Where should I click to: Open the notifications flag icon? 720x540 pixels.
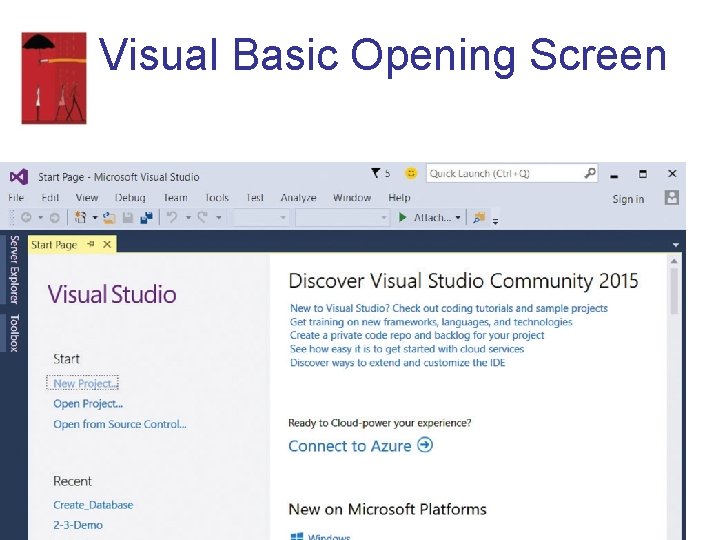tap(376, 173)
